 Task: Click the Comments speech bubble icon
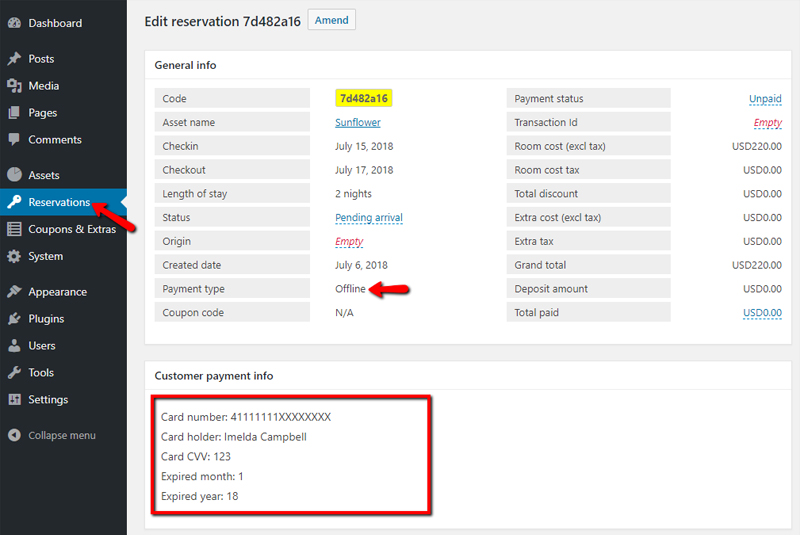pos(14,139)
